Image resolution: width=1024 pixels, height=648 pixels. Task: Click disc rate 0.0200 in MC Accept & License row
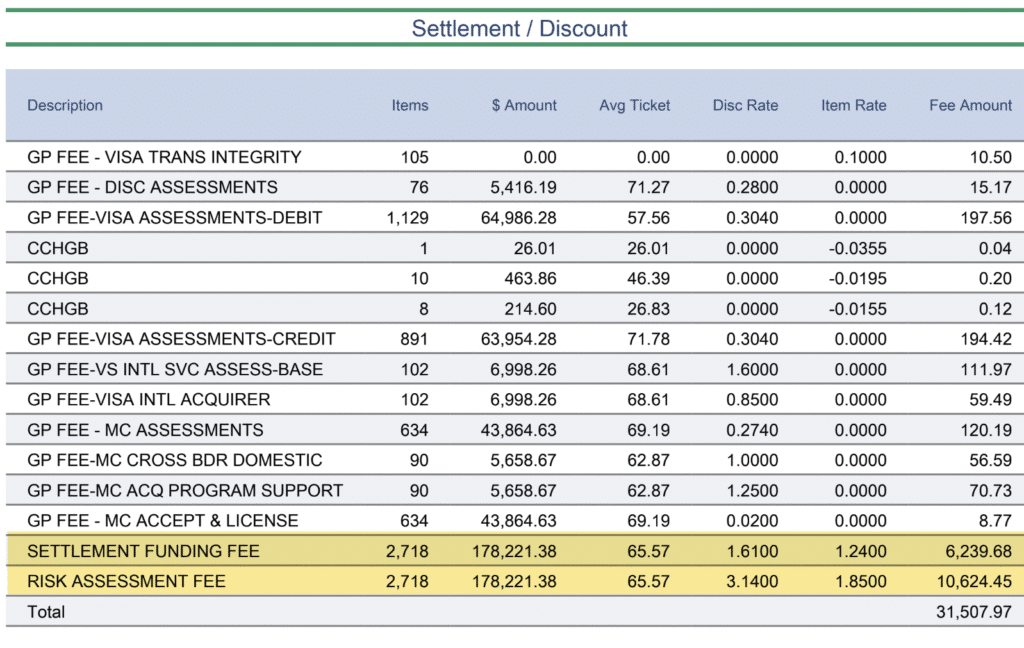click(752, 521)
